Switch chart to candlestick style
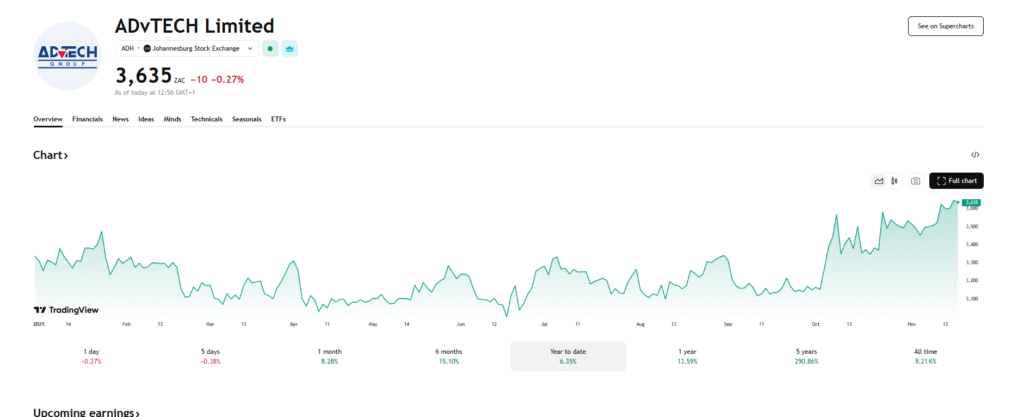1024x417 pixels. pyautogui.click(x=894, y=181)
